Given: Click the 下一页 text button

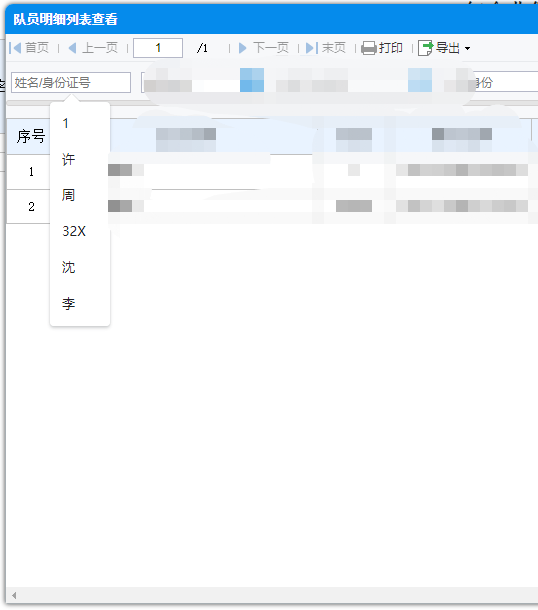Looking at the screenshot, I should (x=271, y=48).
